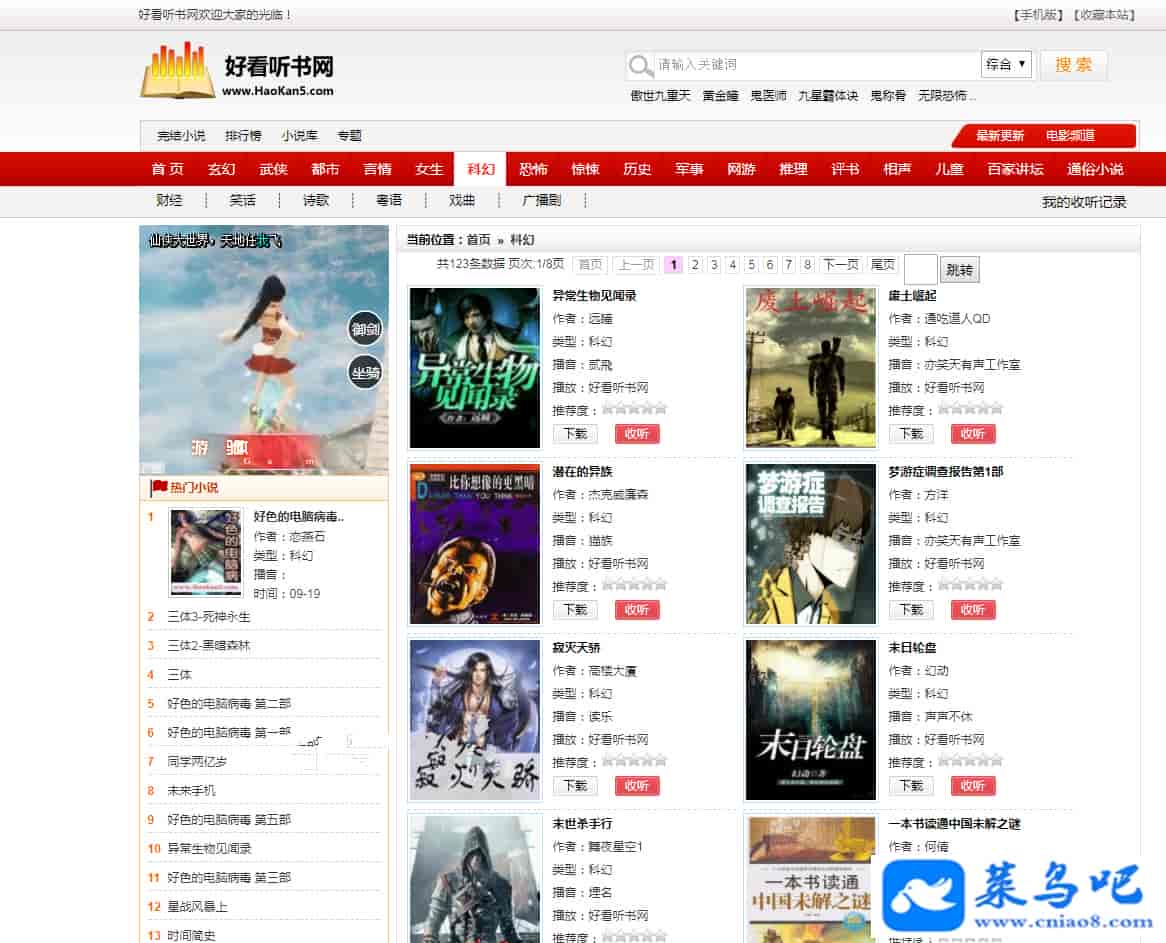This screenshot has height=943, width=1166.
Task: Rate 异常生物见闻录 with recommendation stars
Action: tap(634, 409)
